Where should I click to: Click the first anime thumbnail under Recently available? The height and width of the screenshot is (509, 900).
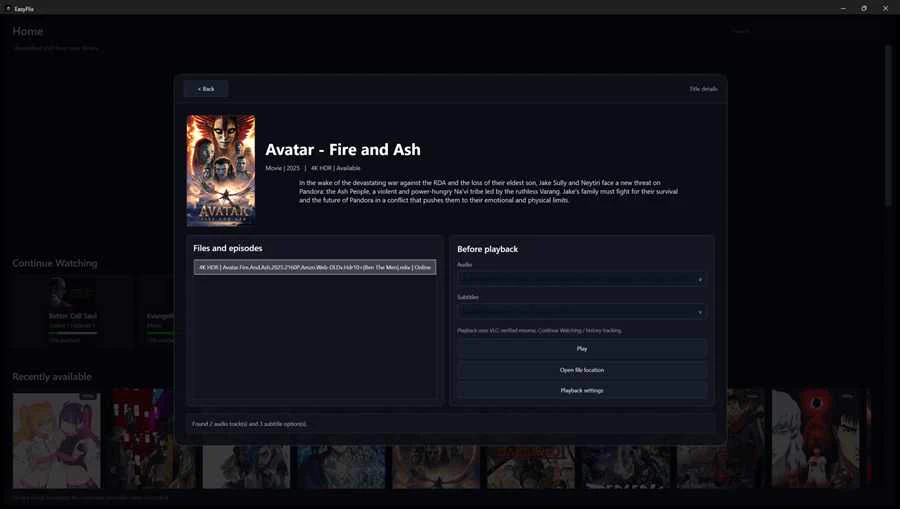[x=57, y=441]
